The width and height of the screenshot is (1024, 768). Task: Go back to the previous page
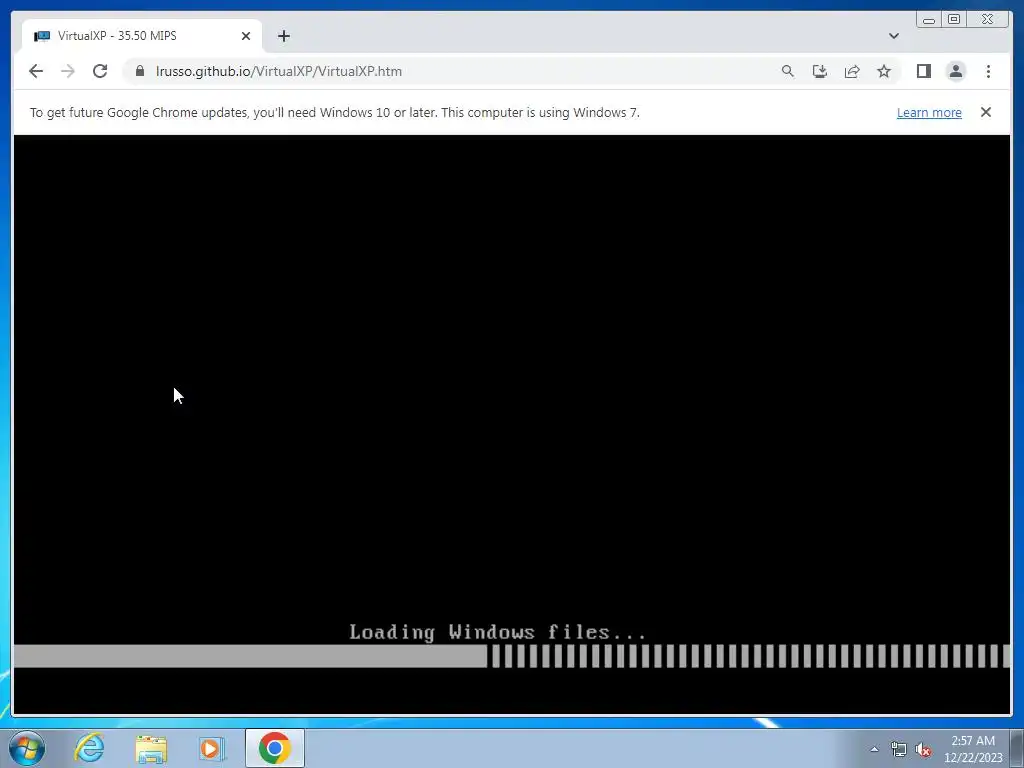[x=36, y=71]
